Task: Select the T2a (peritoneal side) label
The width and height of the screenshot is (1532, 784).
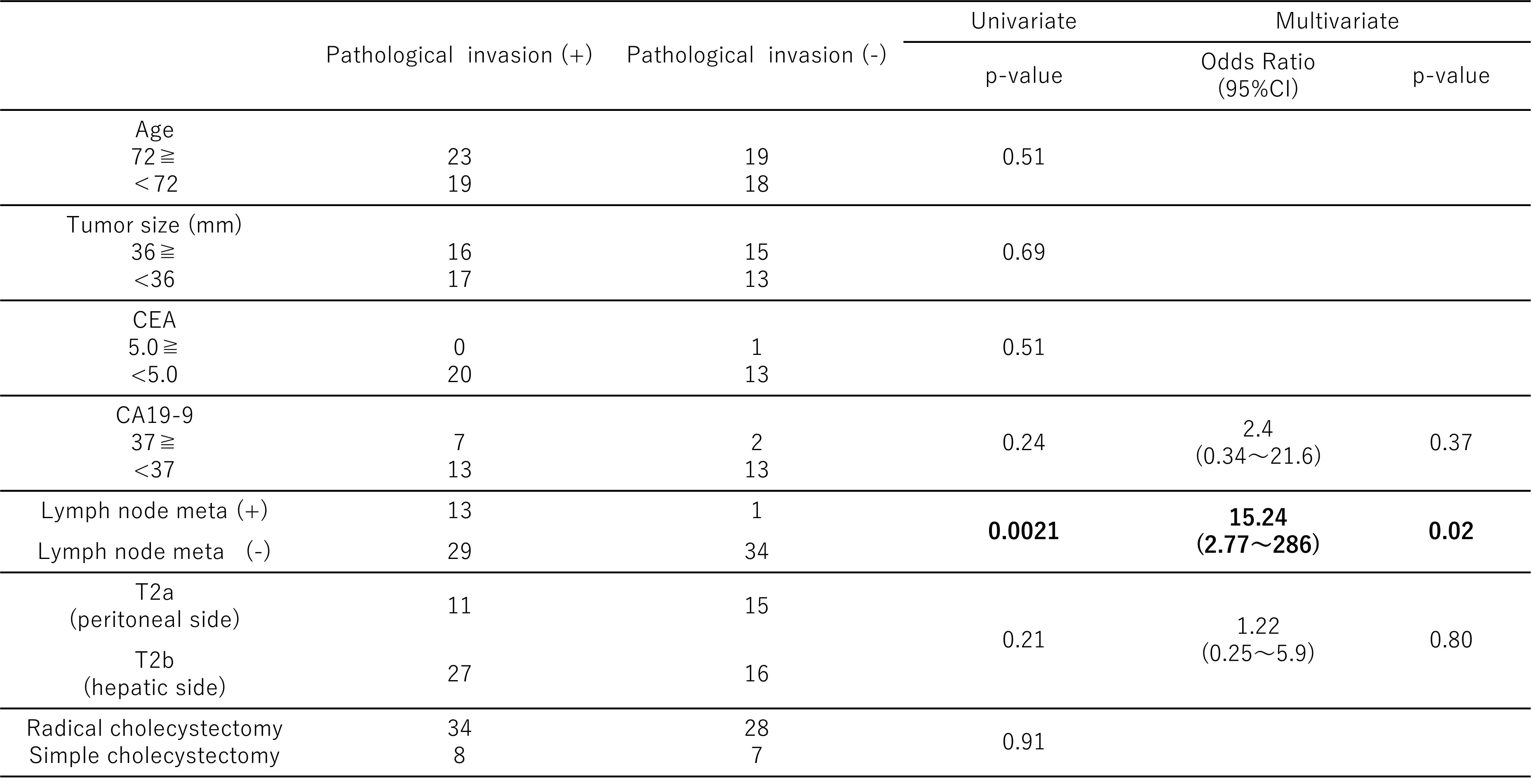Action: [x=154, y=606]
